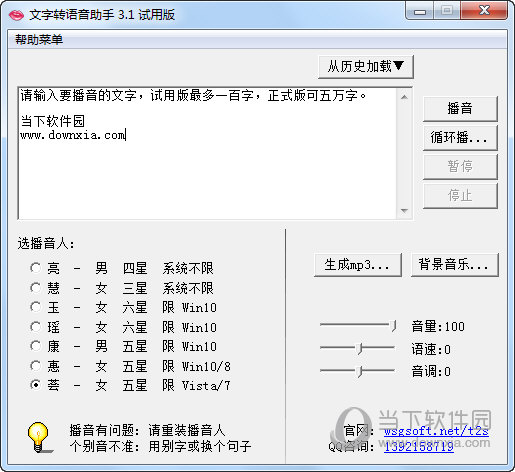This screenshot has width=515, height=472.
Task: Select the 玉 voice radio button
Action: click(35, 307)
